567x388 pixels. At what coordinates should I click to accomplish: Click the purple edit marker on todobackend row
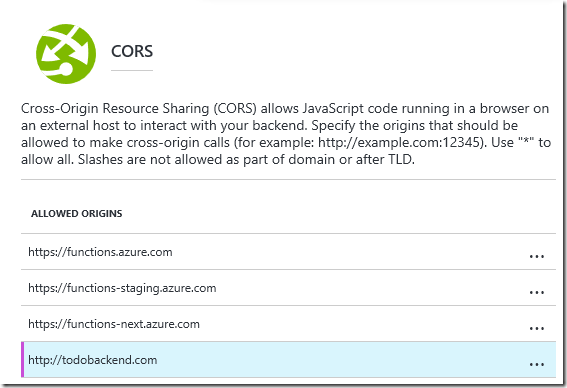22,359
